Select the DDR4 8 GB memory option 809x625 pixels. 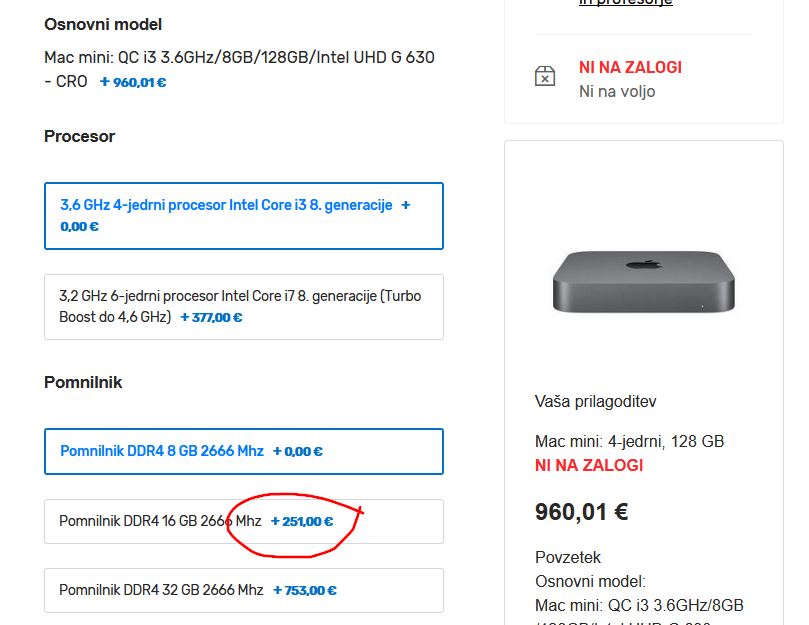coord(243,451)
